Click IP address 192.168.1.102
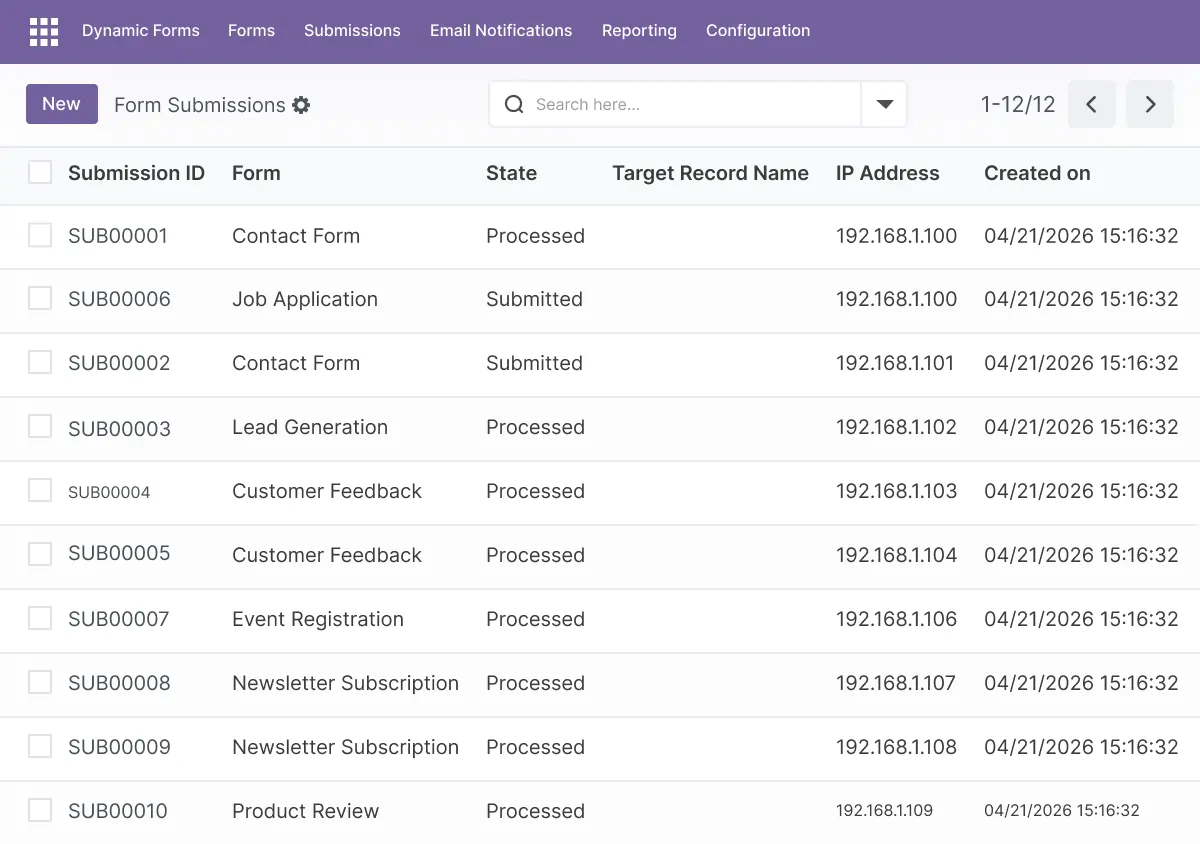Viewport: 1200px width, 844px height. coord(896,427)
